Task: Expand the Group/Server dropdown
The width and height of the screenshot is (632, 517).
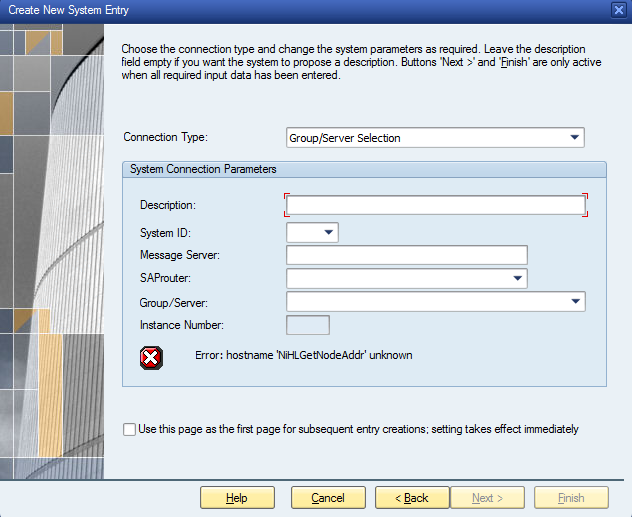Action: click(576, 301)
